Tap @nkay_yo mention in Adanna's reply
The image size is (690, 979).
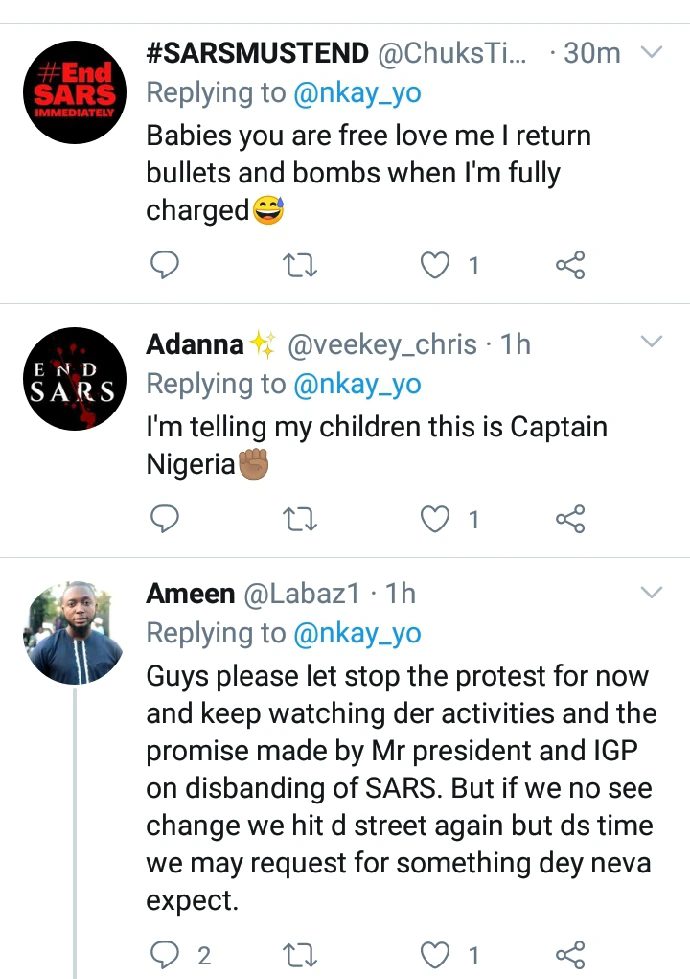pyautogui.click(x=357, y=384)
